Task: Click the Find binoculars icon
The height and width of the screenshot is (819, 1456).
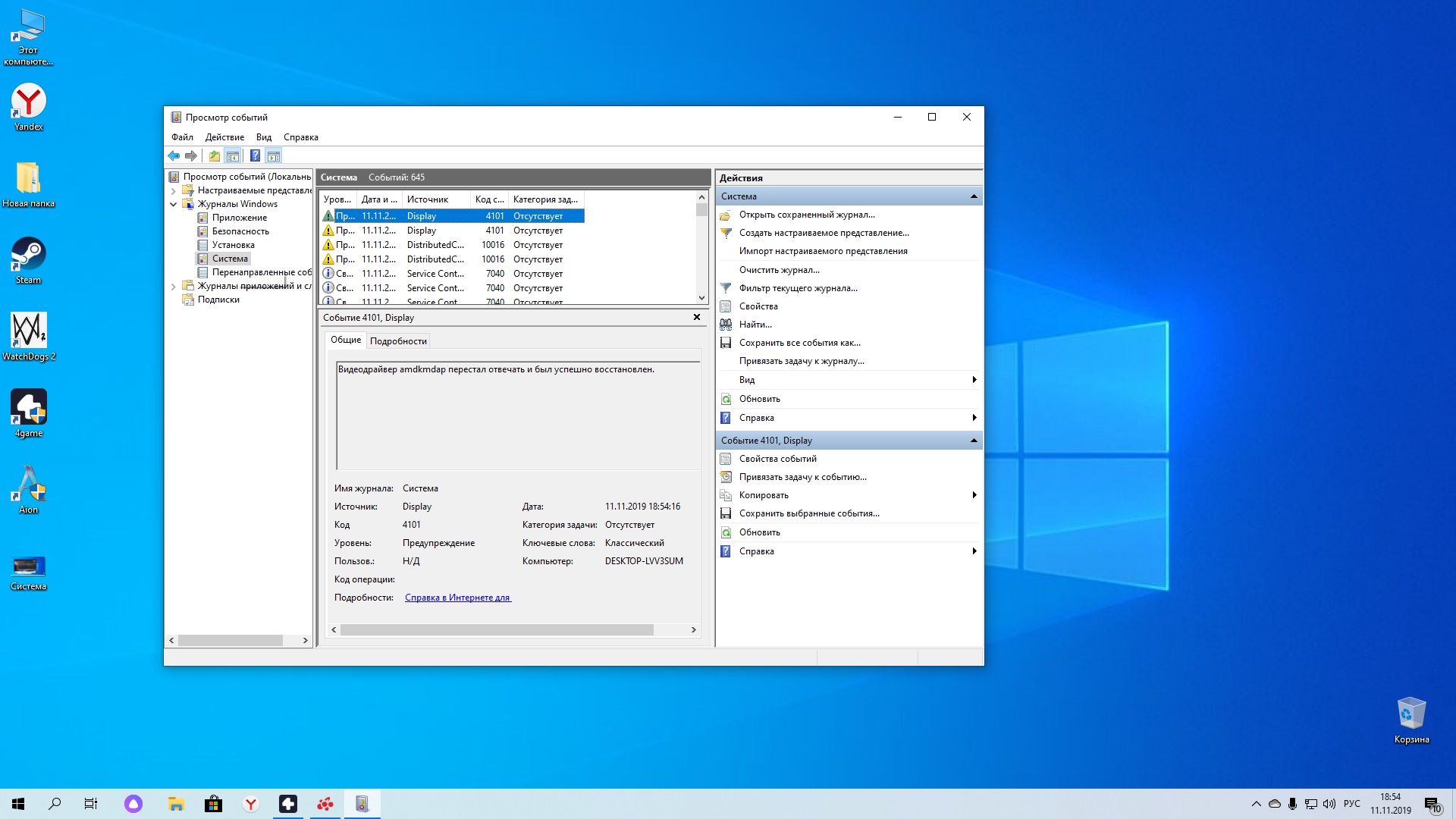Action: coord(726,325)
